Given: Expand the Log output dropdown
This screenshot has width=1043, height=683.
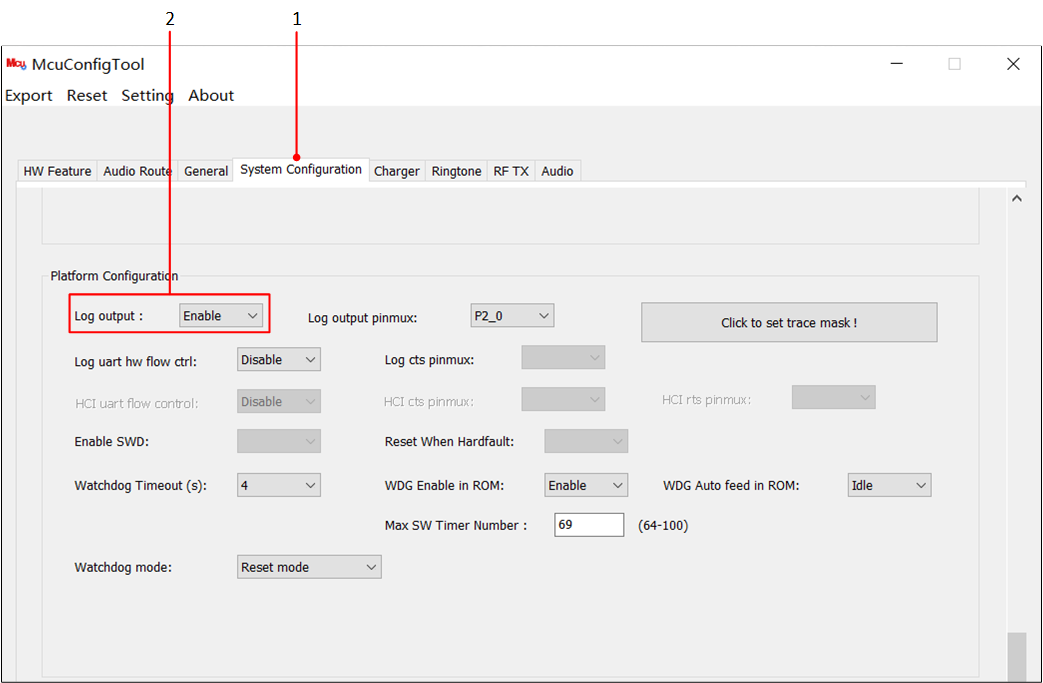Looking at the screenshot, I should coord(221,316).
